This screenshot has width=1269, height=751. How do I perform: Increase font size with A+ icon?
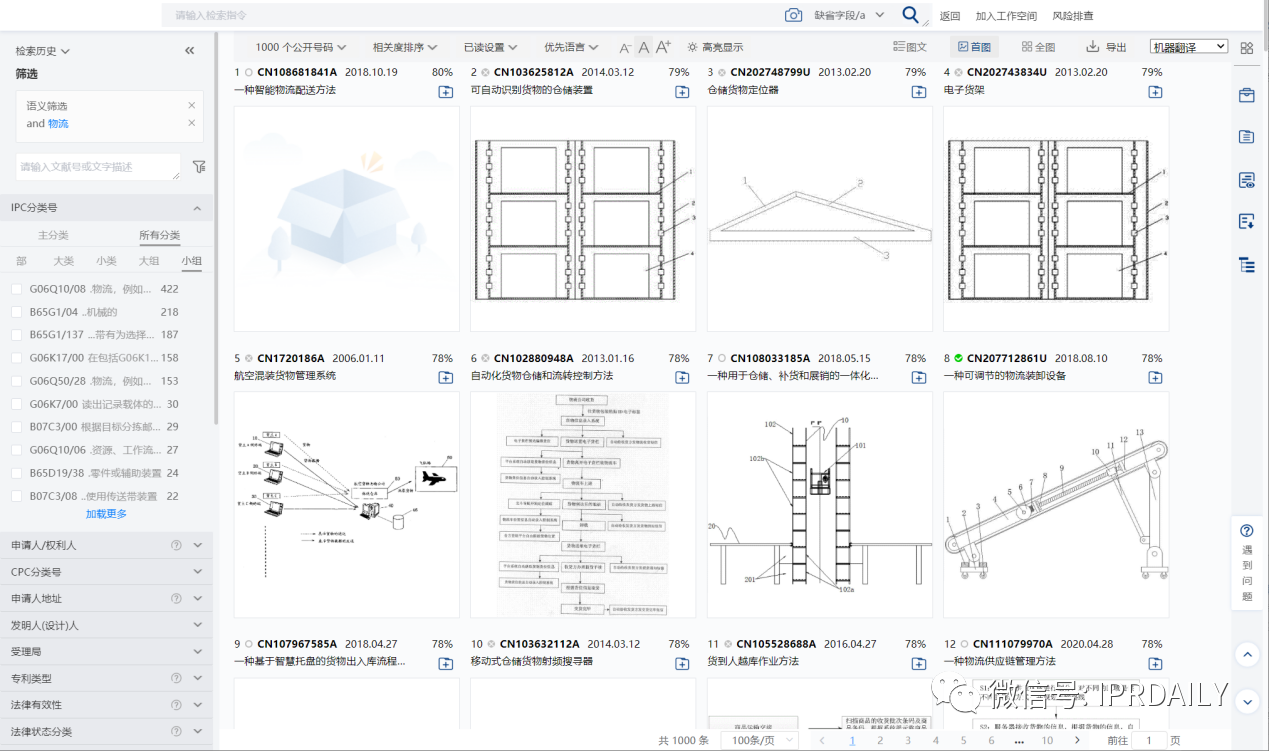coord(663,47)
